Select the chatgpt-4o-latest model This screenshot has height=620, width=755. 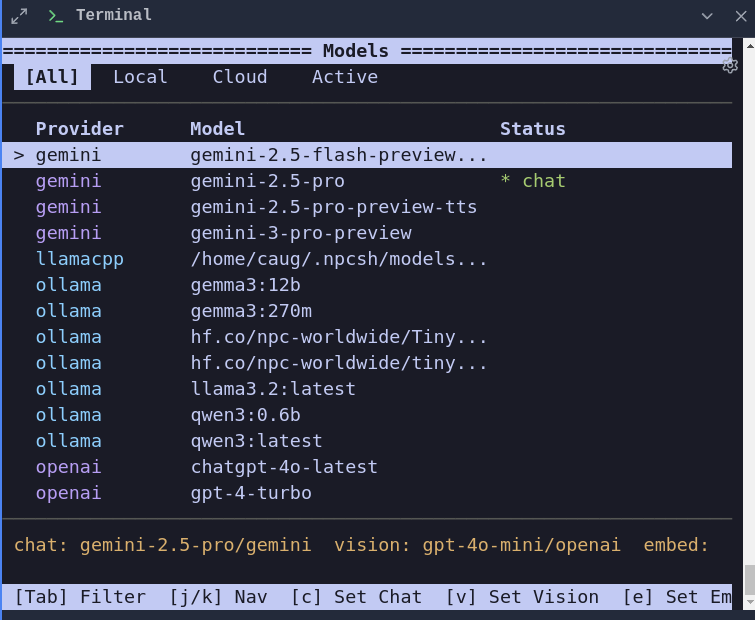click(x=284, y=467)
